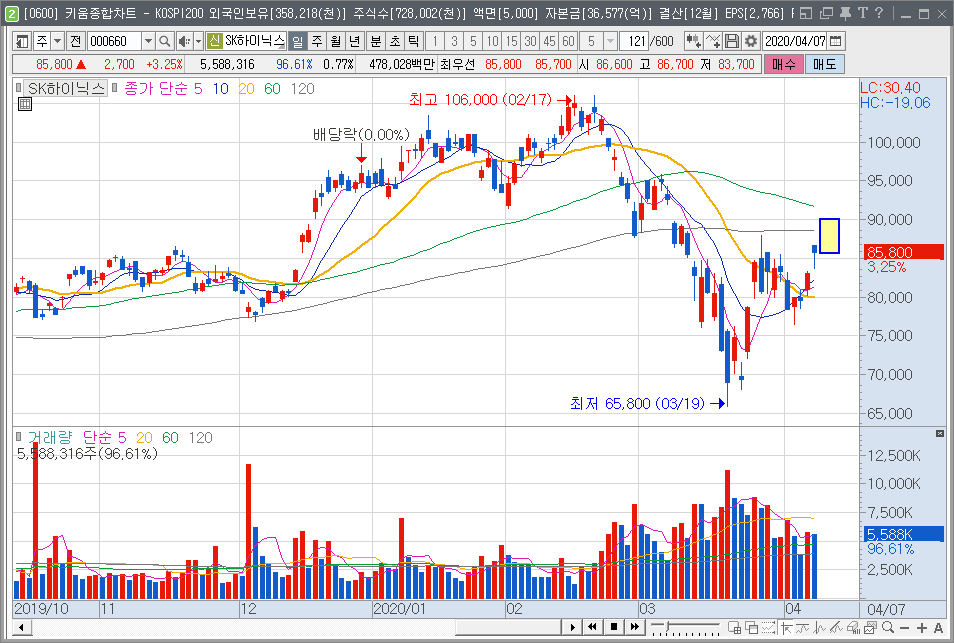Toggle the 전 button in toolbar
This screenshot has width=954, height=643.
75,41
